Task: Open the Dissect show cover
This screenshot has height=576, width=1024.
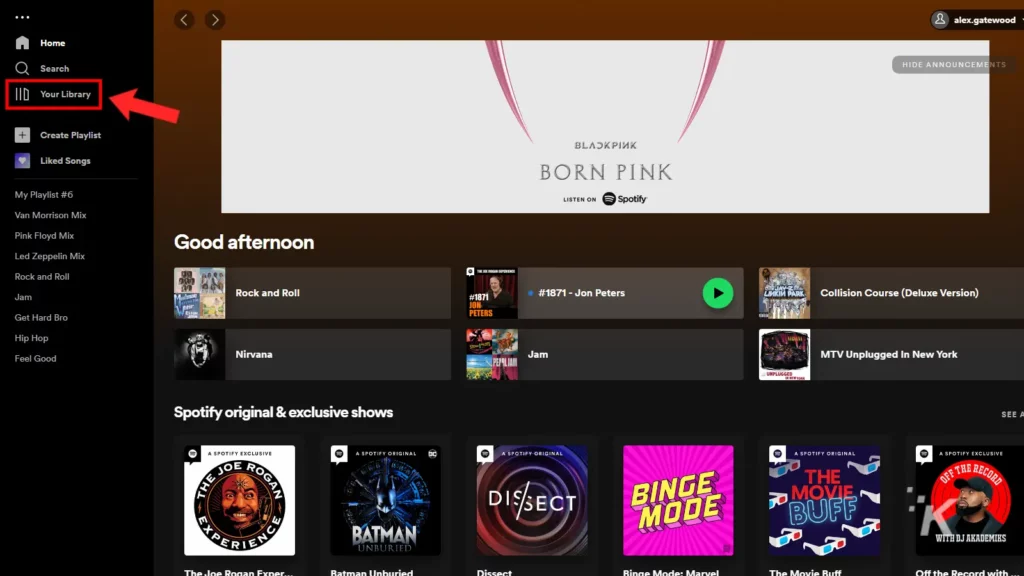Action: (532, 501)
